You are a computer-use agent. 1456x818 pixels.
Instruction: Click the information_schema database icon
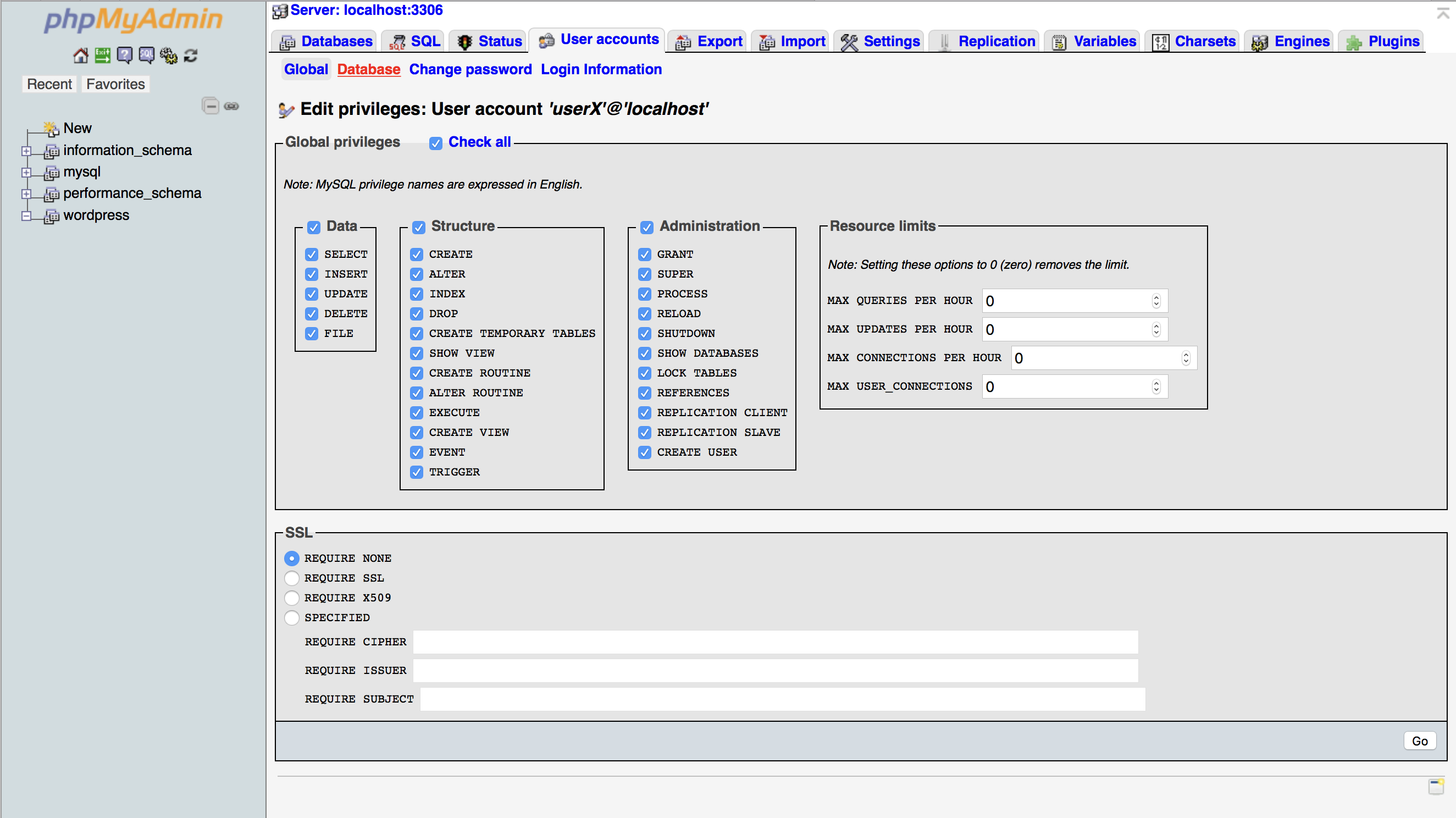(x=52, y=151)
